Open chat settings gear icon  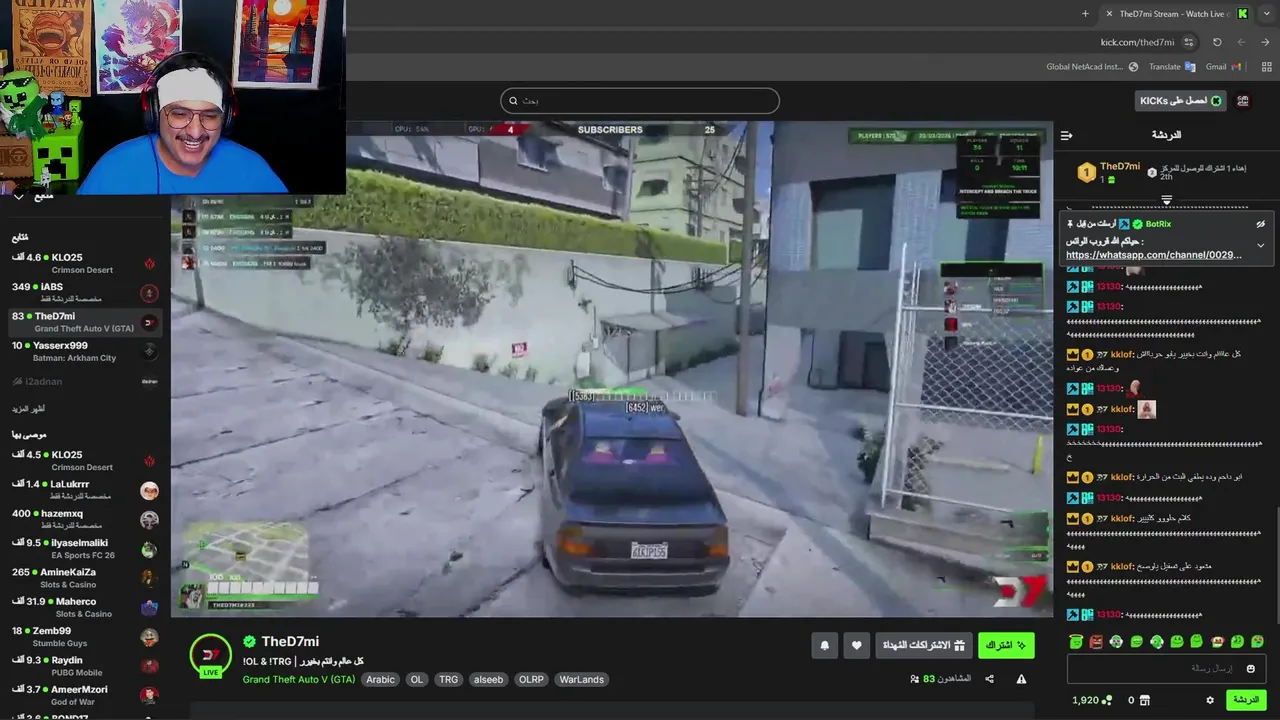(1209, 700)
